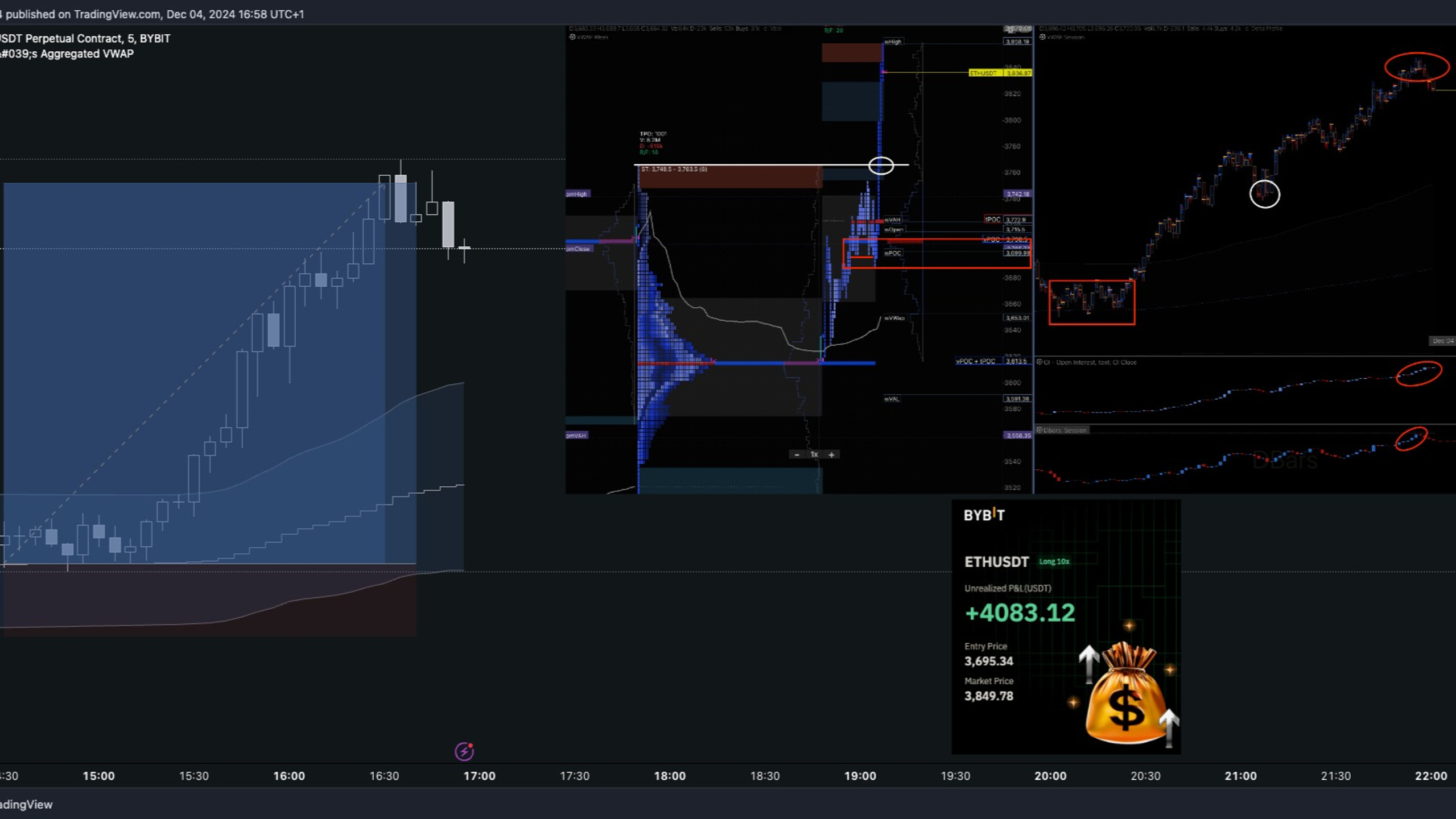Image resolution: width=1456 pixels, height=819 pixels.
Task: Click the wVAH level label
Action: coord(892,220)
